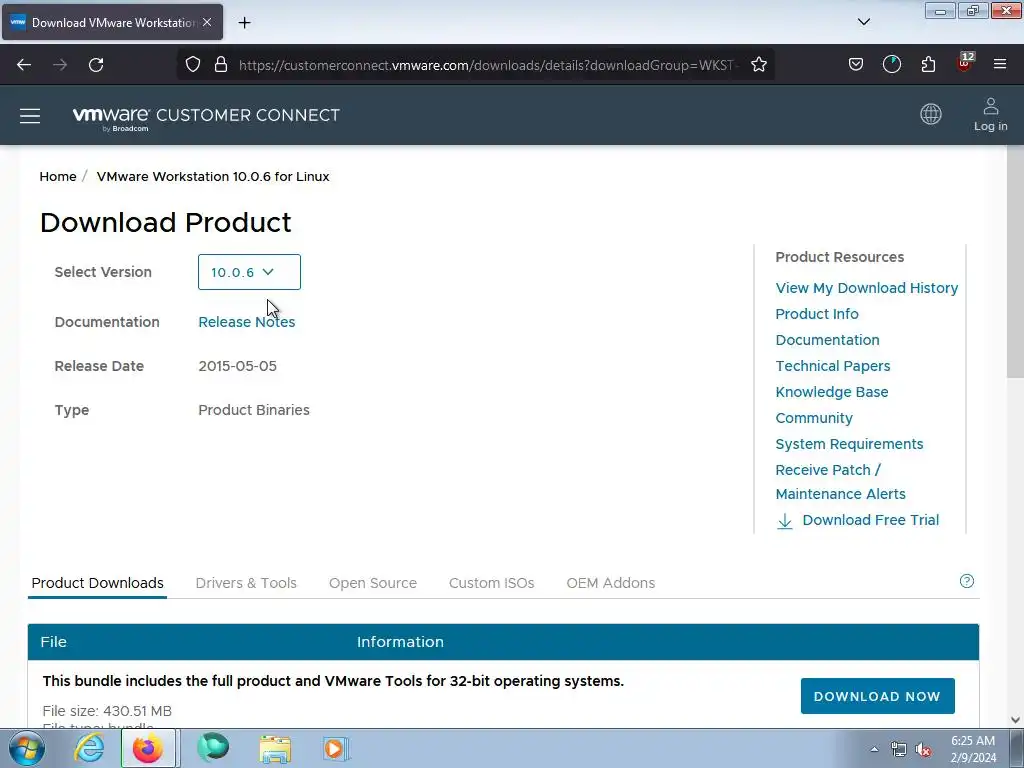Switch to the Drivers & Tools tab
1024x768 pixels.
tap(246, 583)
